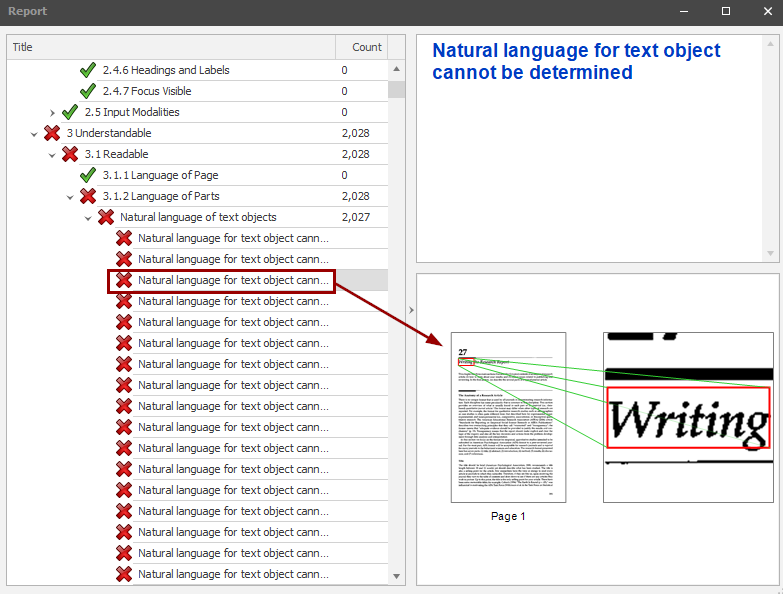Collapse the 3.1.2 Language of Parts node

(70, 197)
